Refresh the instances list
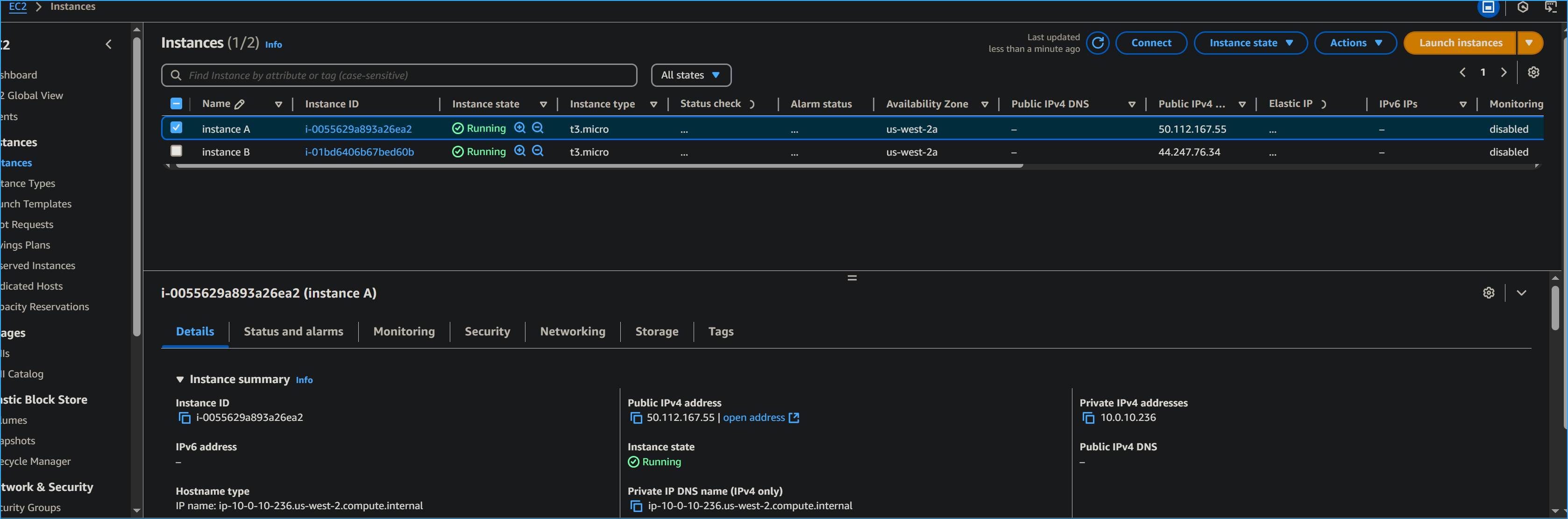The height and width of the screenshot is (519, 1568). click(x=1098, y=43)
